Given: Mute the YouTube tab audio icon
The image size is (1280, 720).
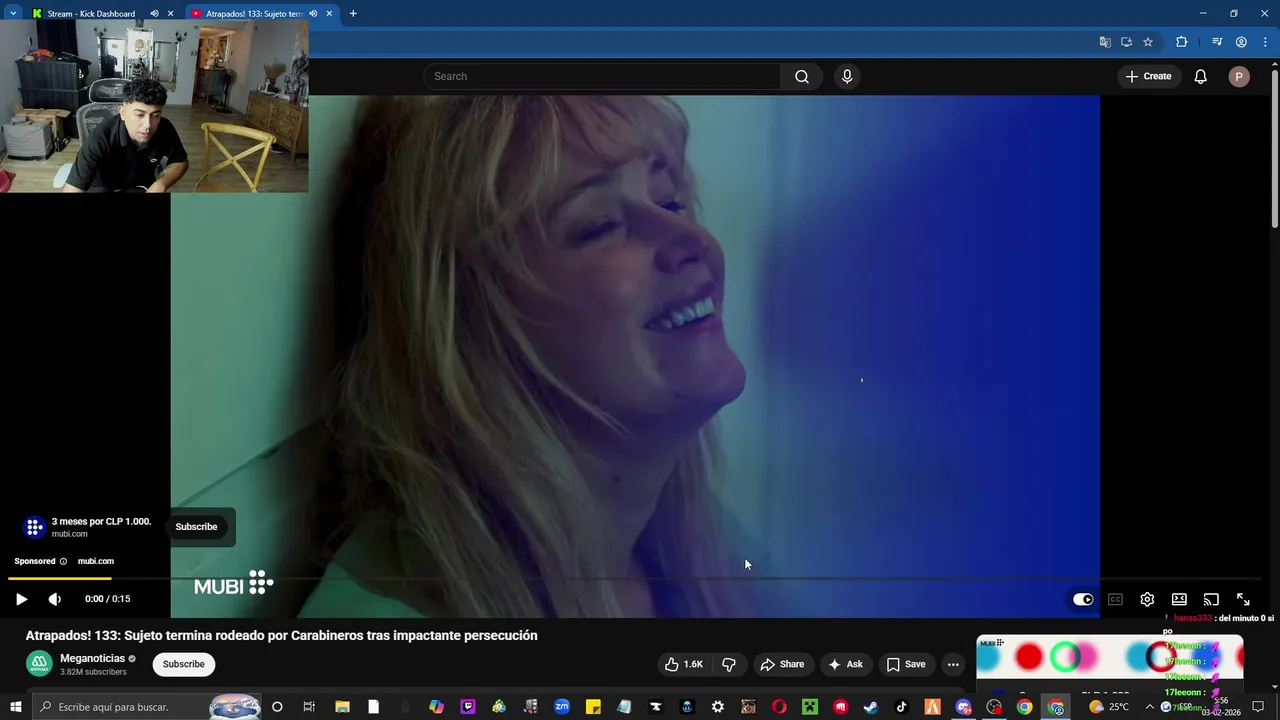Looking at the screenshot, I should click(x=313, y=14).
